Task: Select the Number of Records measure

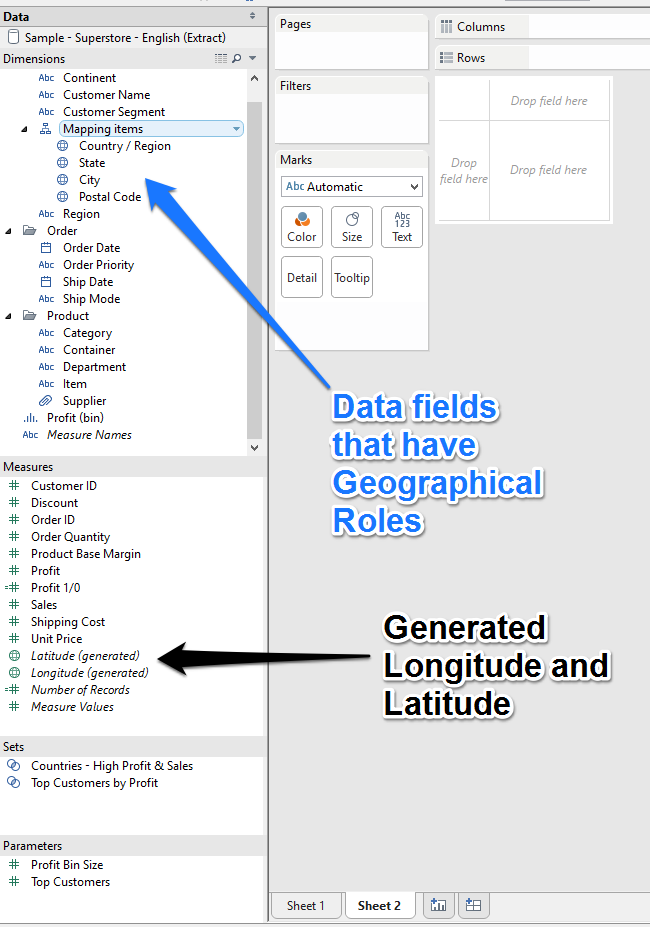Action: 80,690
